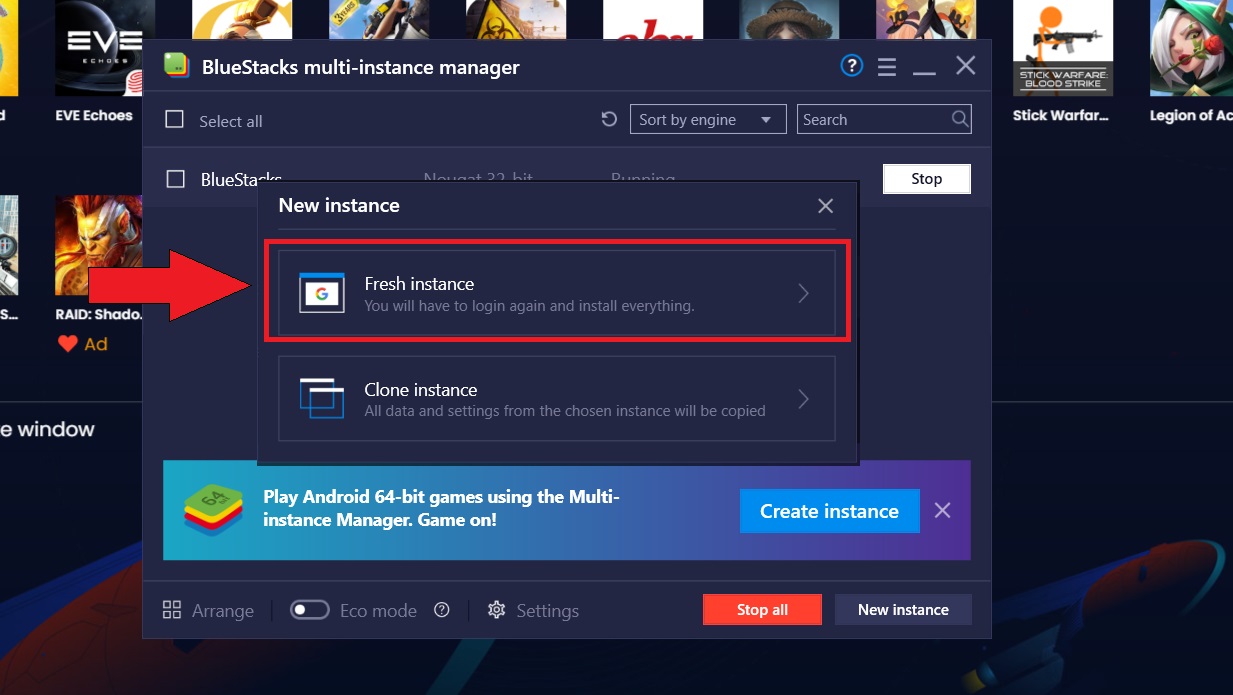Tick the BlueStacks instance checkbox
1233x695 pixels.
(176, 179)
